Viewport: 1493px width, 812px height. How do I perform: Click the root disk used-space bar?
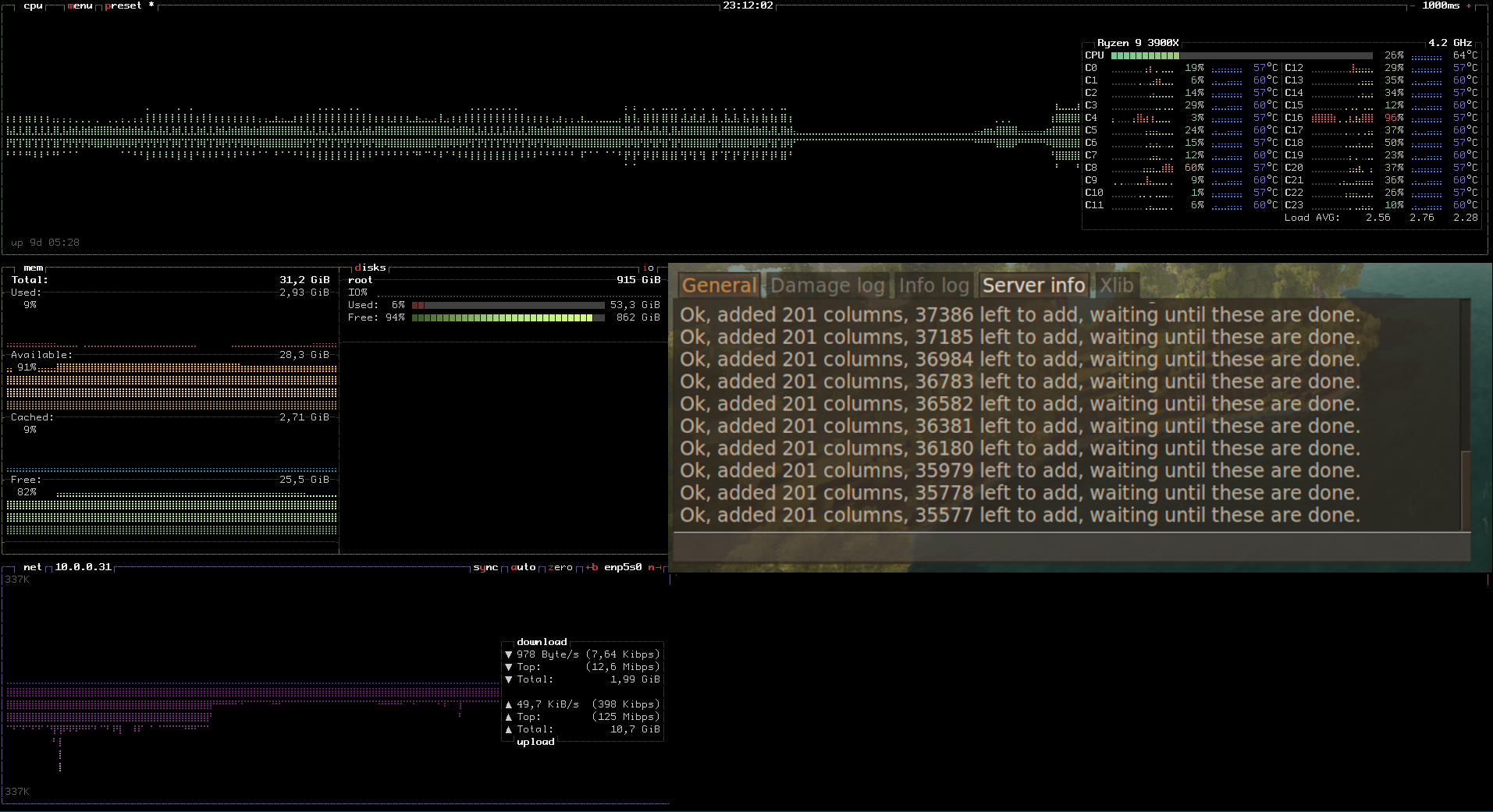(x=507, y=305)
